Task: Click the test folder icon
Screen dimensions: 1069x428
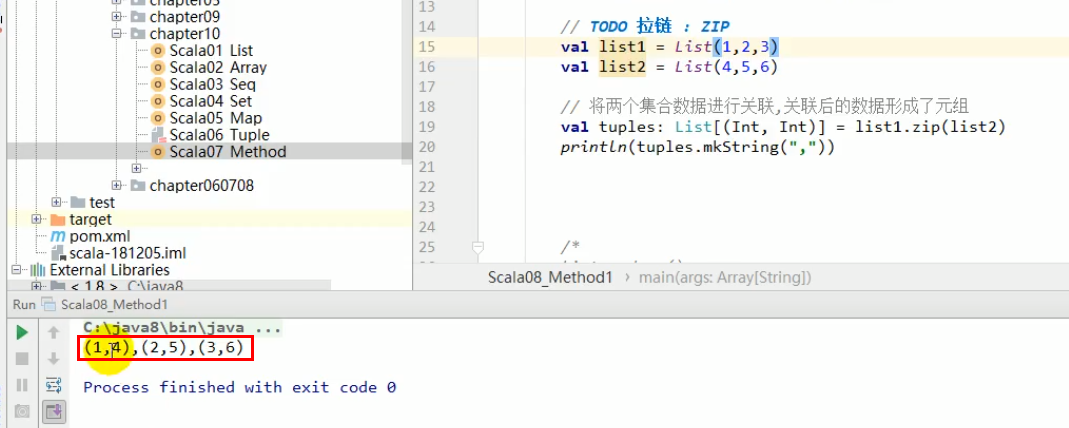Action: (78, 202)
